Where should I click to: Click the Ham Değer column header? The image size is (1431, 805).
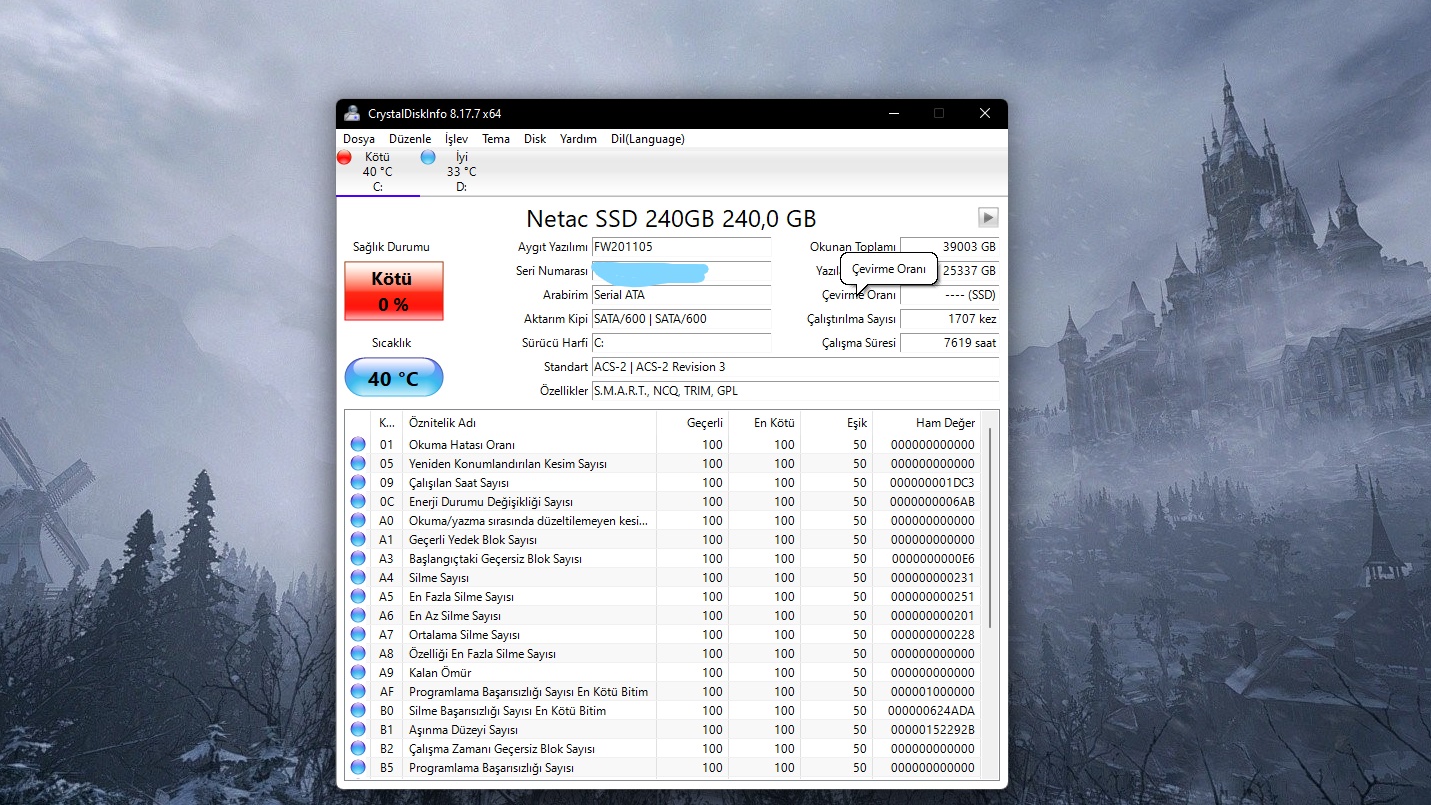(x=927, y=423)
